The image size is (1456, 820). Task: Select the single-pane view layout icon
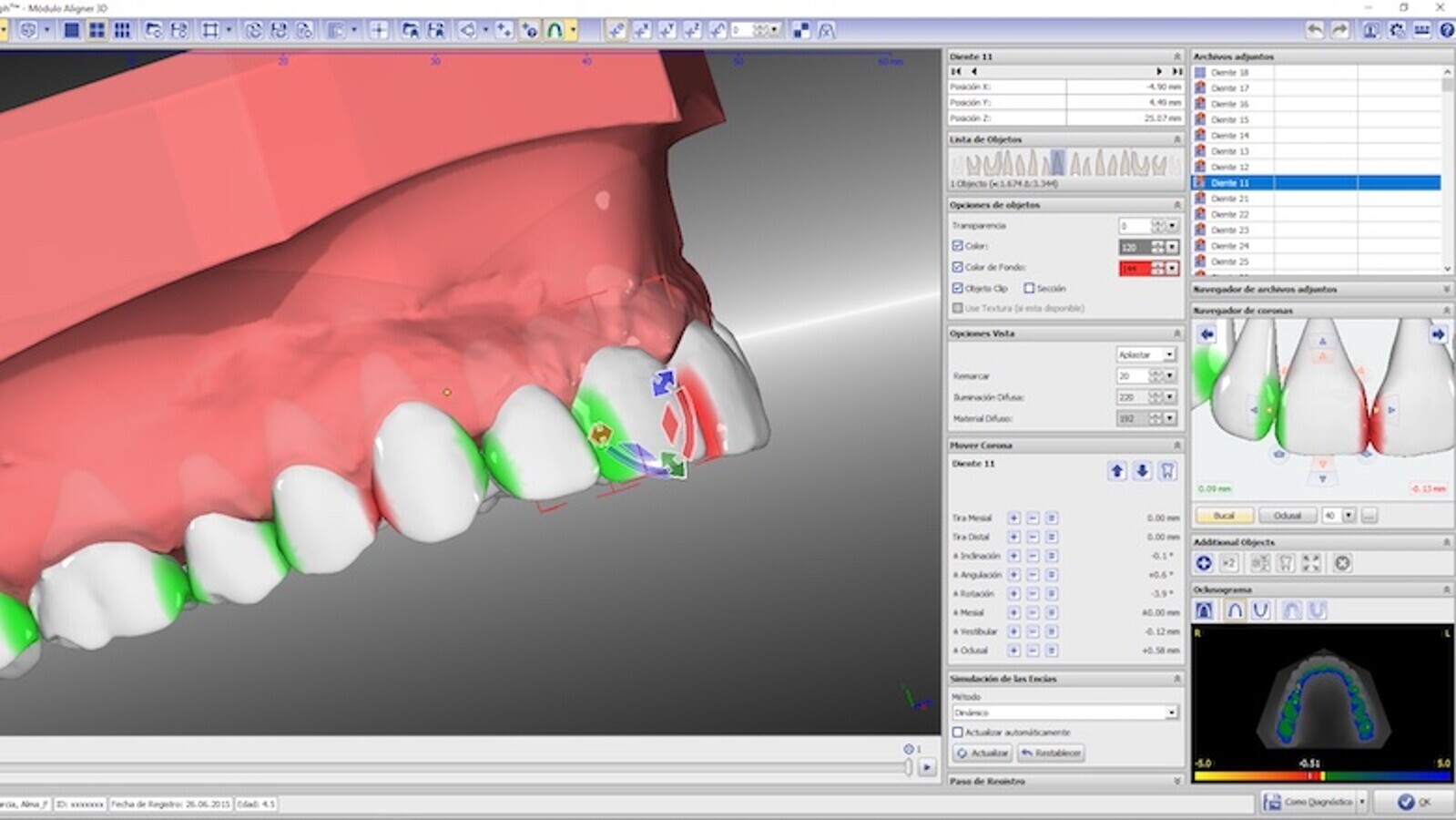pyautogui.click(x=71, y=30)
